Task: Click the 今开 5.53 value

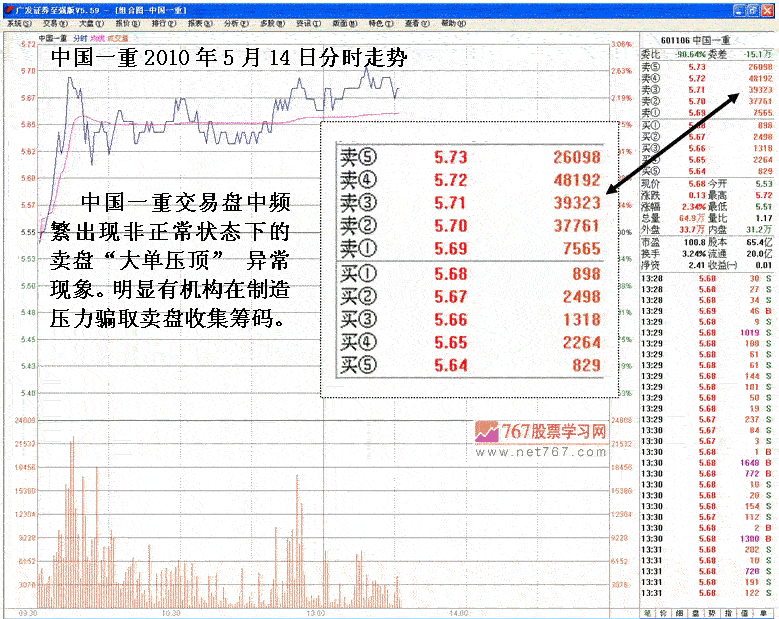Action: [764, 183]
